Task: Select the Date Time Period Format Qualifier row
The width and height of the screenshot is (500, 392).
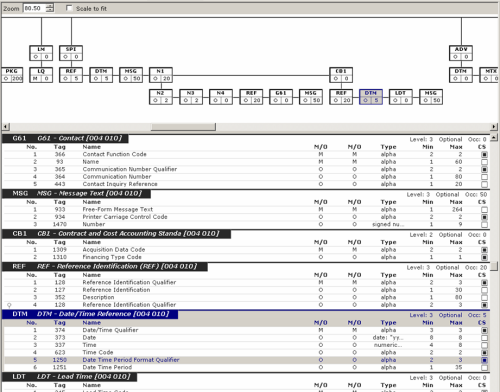Action: pos(246,360)
